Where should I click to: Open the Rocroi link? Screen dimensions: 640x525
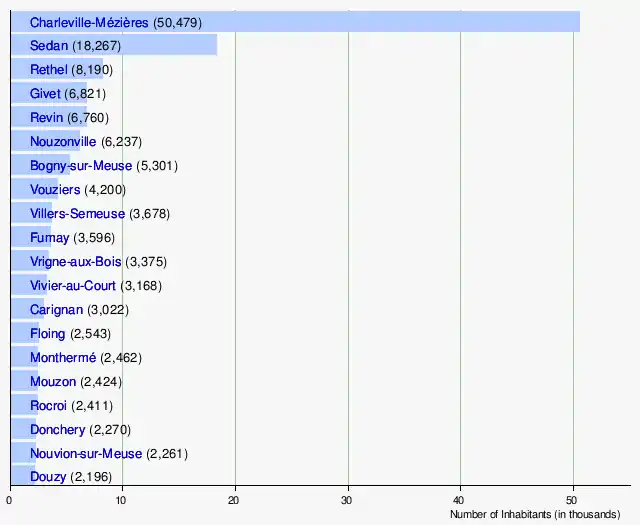[50, 406]
